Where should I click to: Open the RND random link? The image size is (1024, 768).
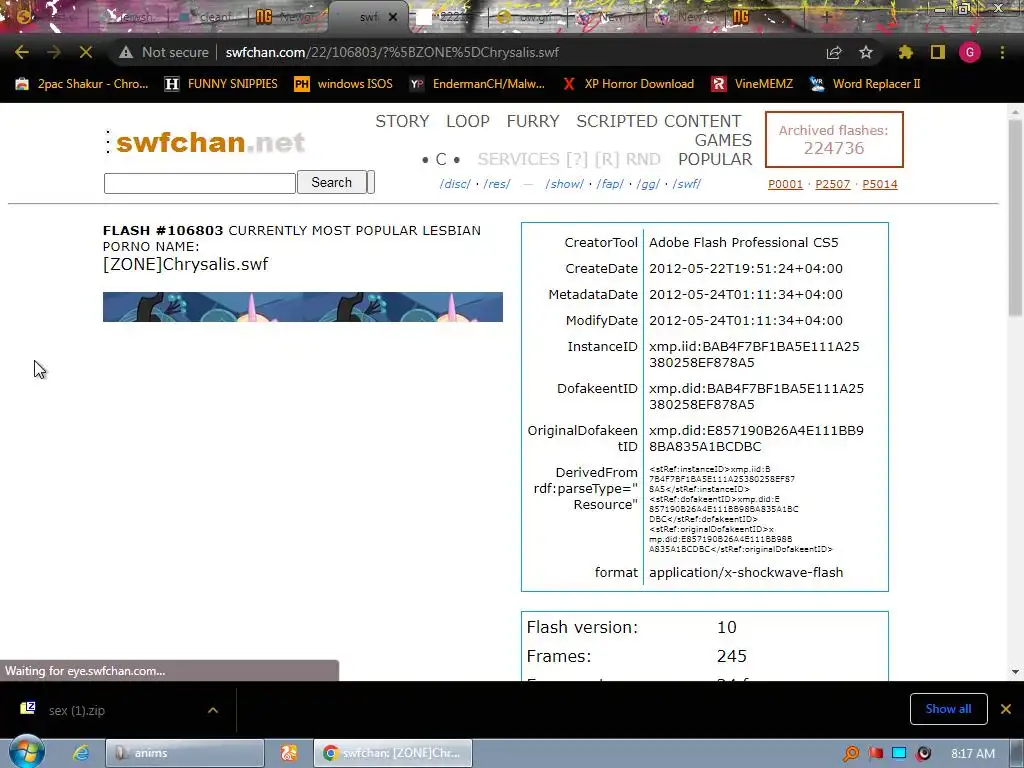[643, 159]
